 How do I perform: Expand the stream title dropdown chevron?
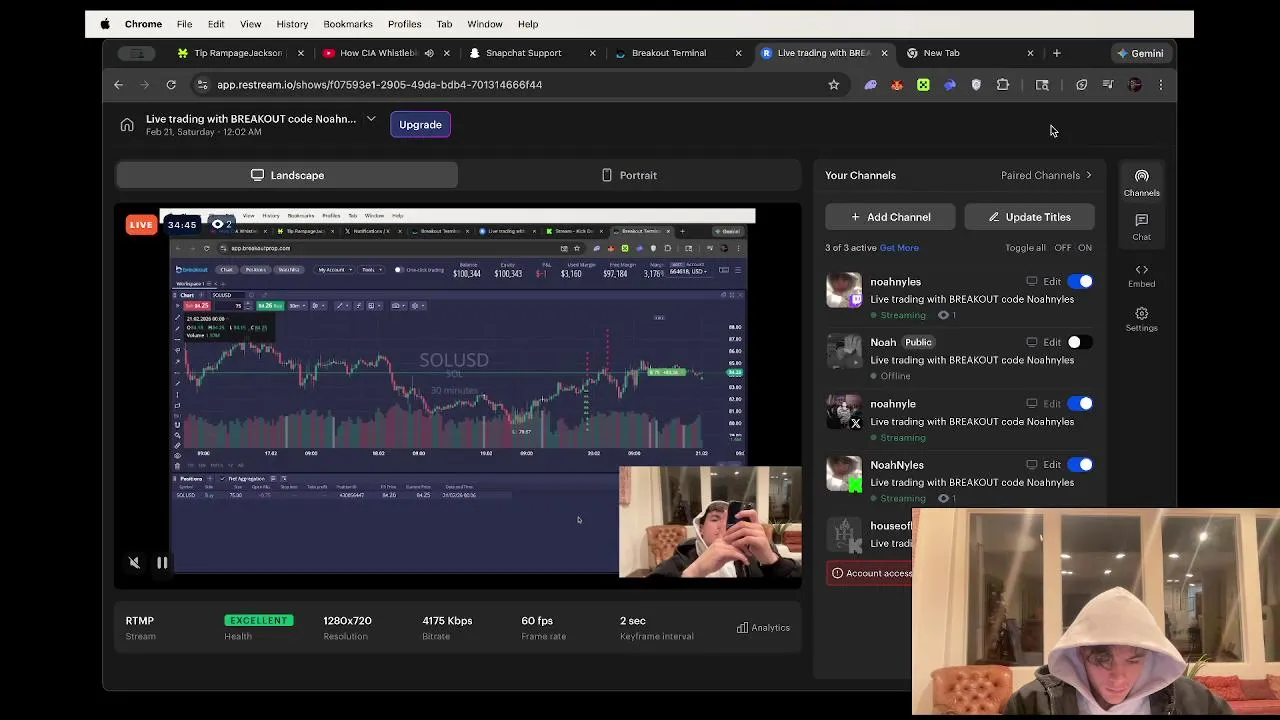(x=371, y=119)
